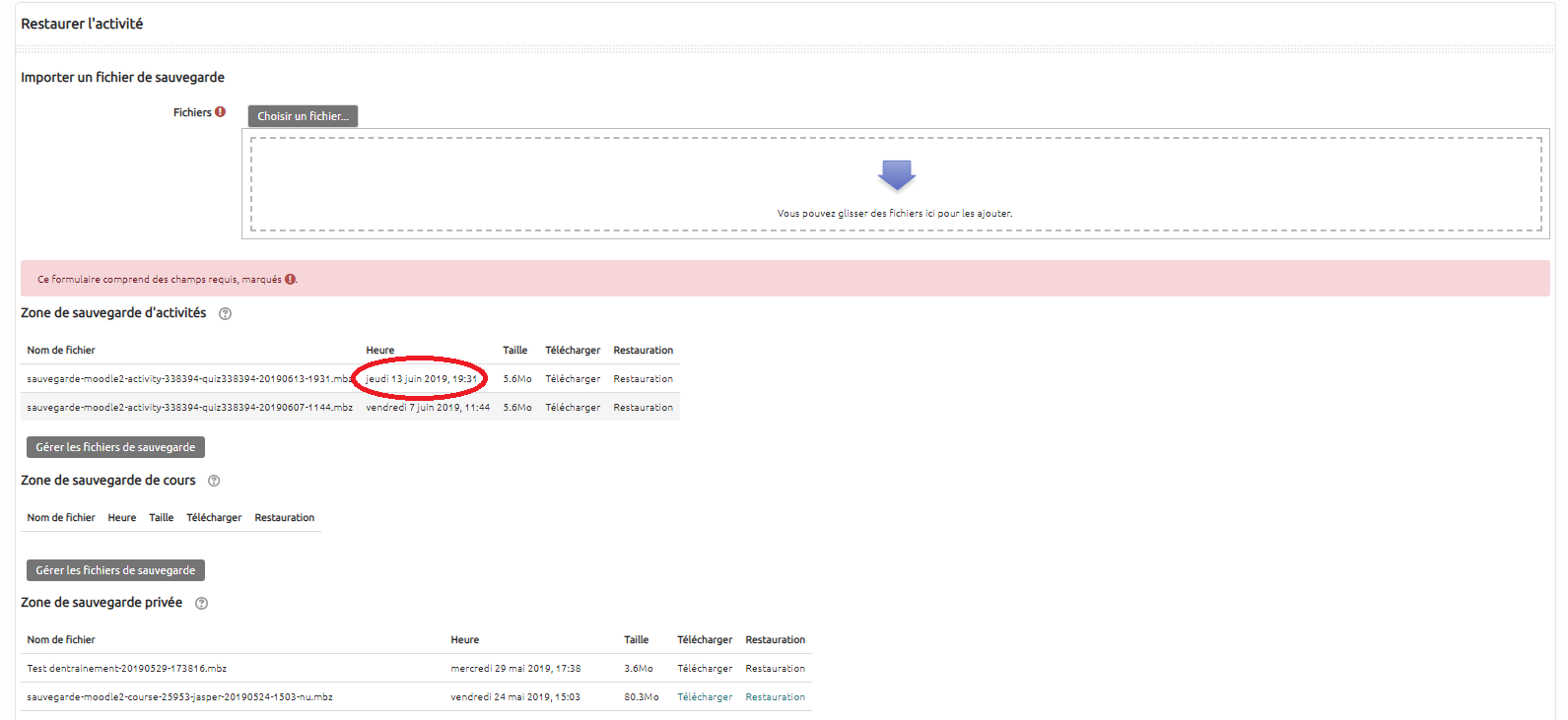Download Test dentrainement-20190529-173816.mbz file
1568x720 pixels.
[x=704, y=669]
